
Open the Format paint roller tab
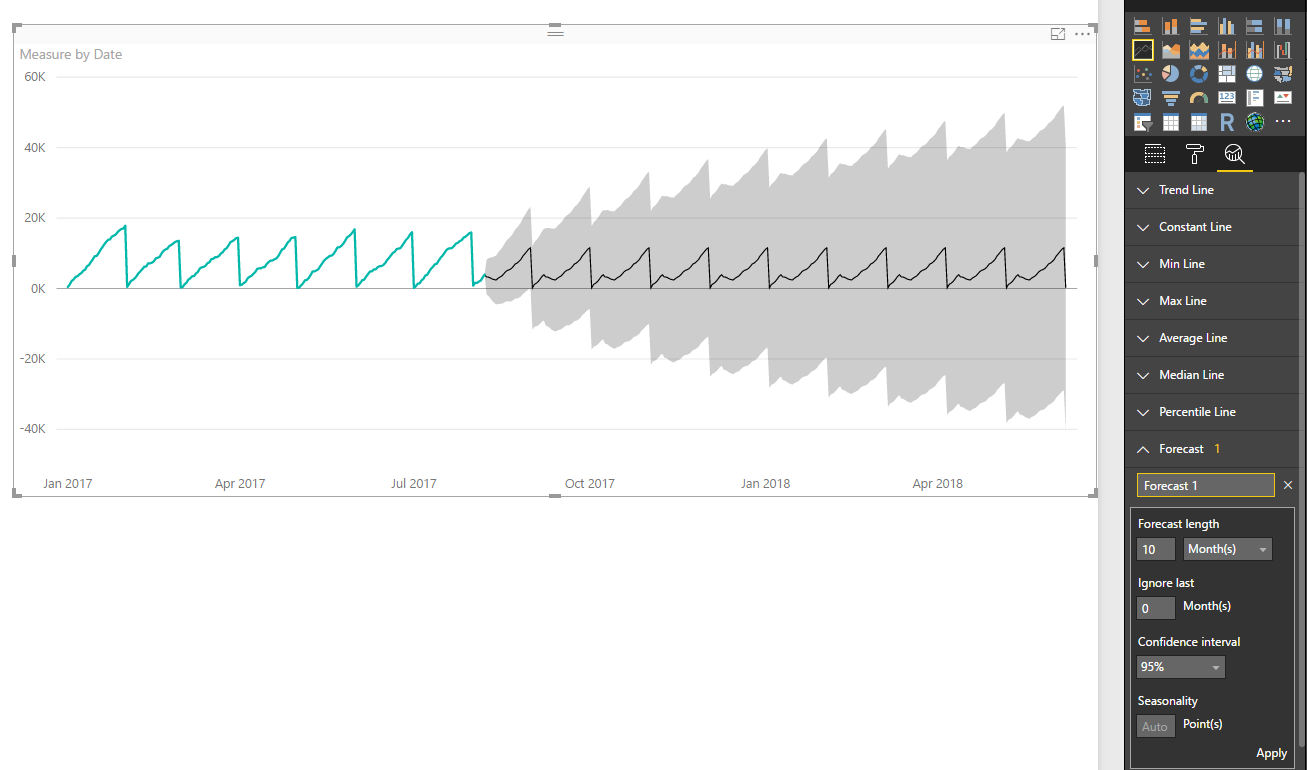click(x=1194, y=154)
